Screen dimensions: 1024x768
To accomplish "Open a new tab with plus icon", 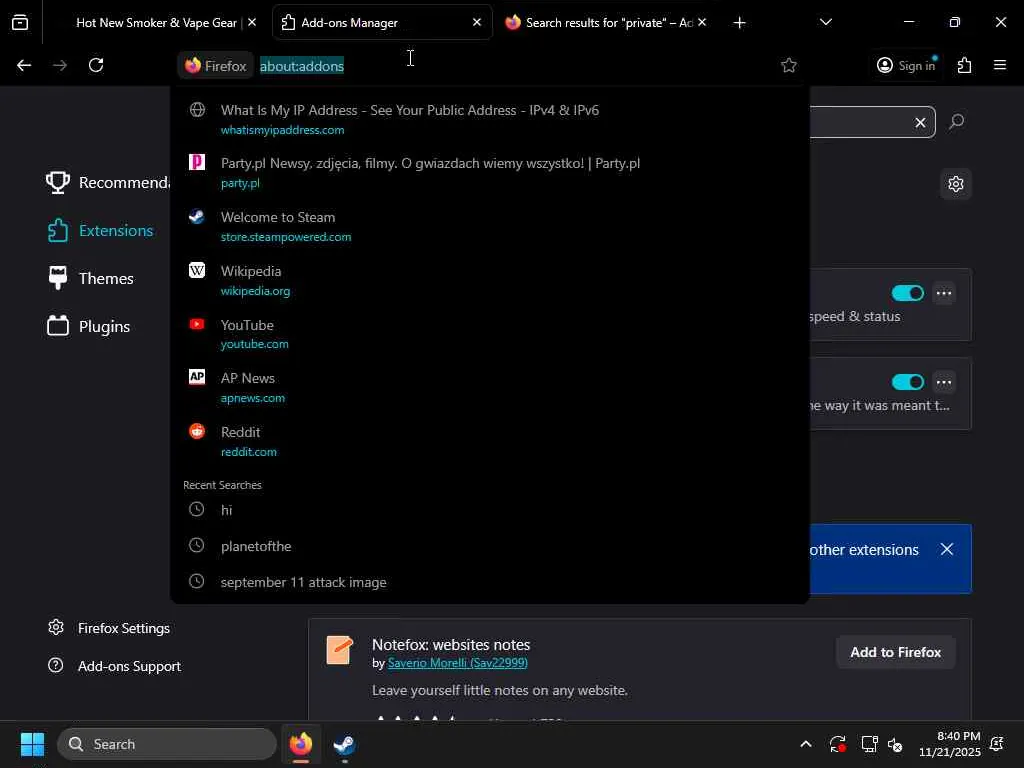I will pos(739,23).
